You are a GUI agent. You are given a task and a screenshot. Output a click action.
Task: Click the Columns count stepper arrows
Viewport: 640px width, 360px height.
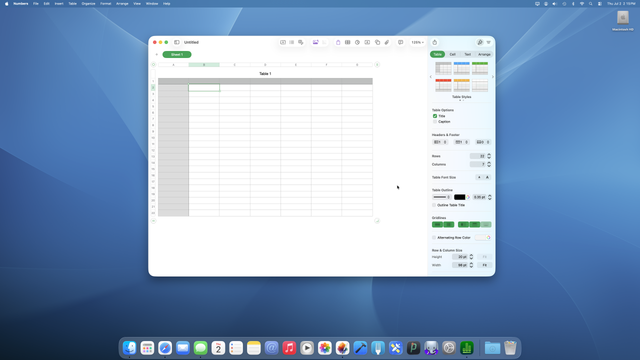coord(489,164)
